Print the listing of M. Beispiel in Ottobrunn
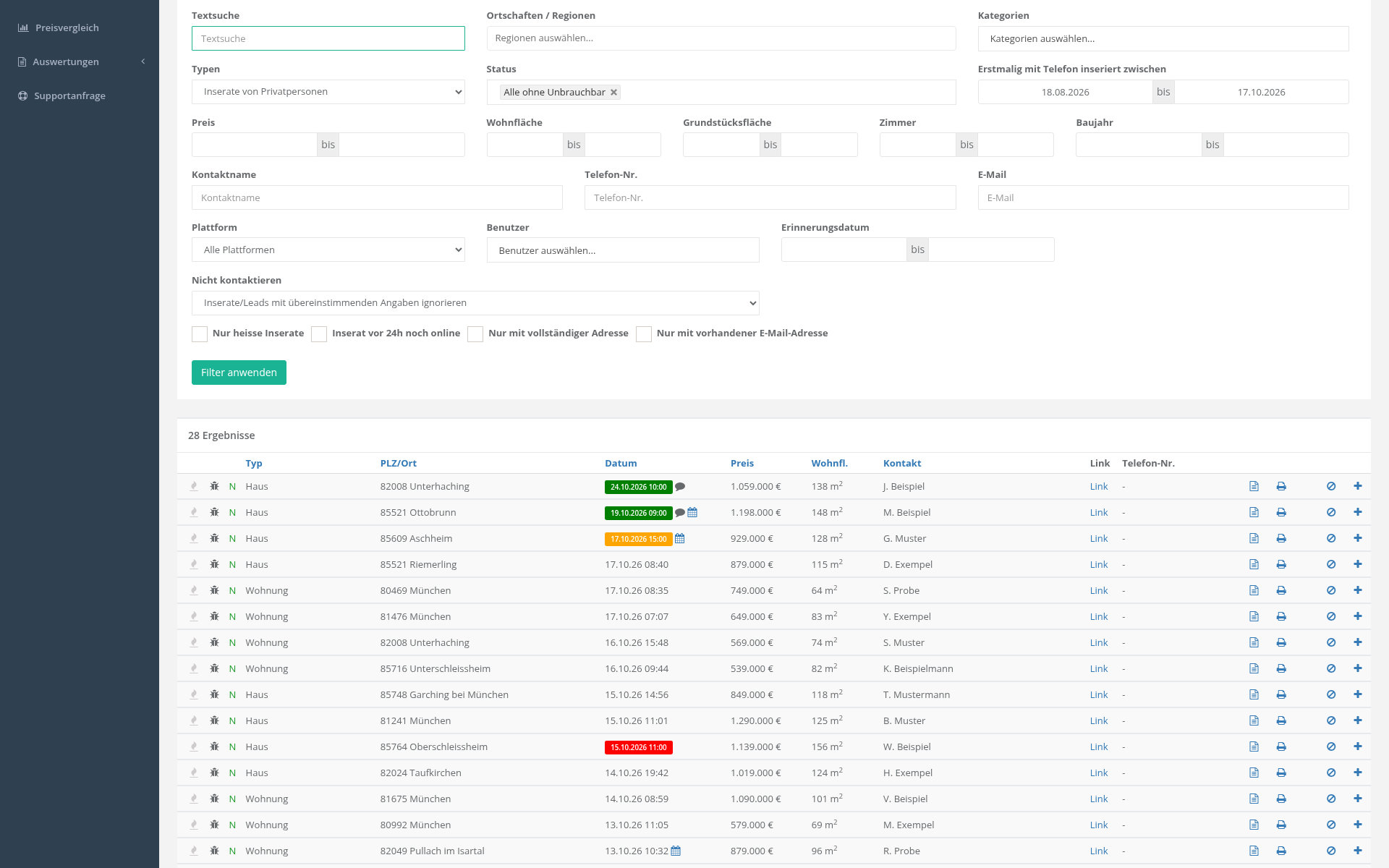Image resolution: width=1389 pixels, height=868 pixels. click(x=1281, y=512)
